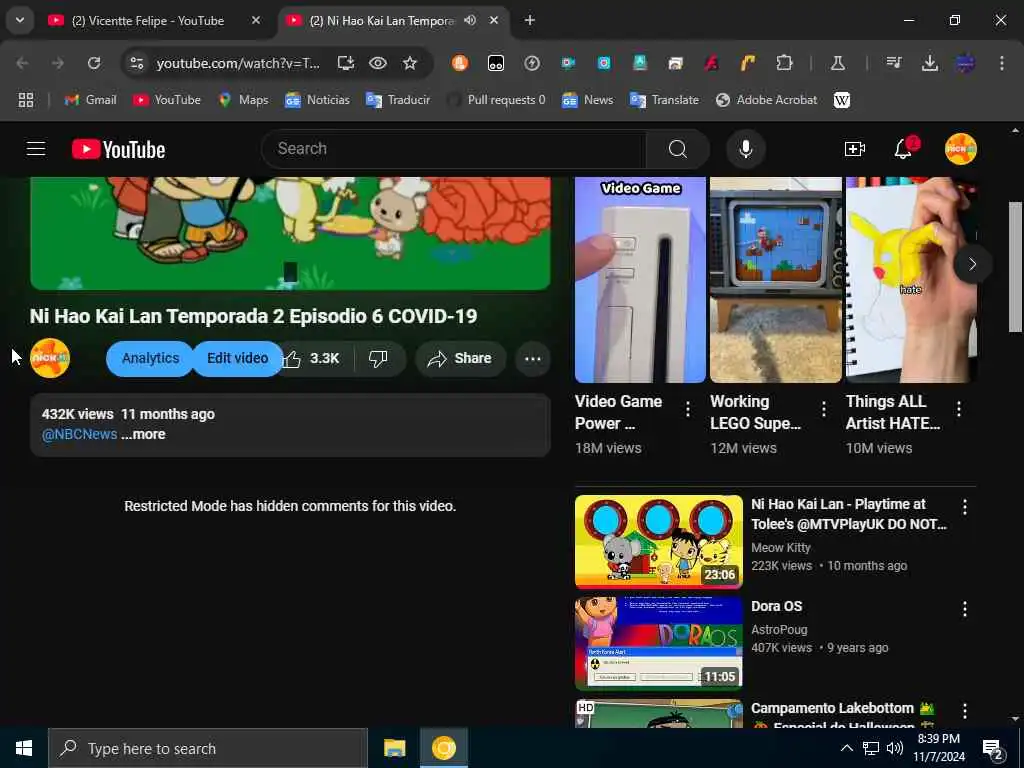Like the video with thumbs up
Viewport: 1024px width, 768px height.
pyautogui.click(x=312, y=359)
